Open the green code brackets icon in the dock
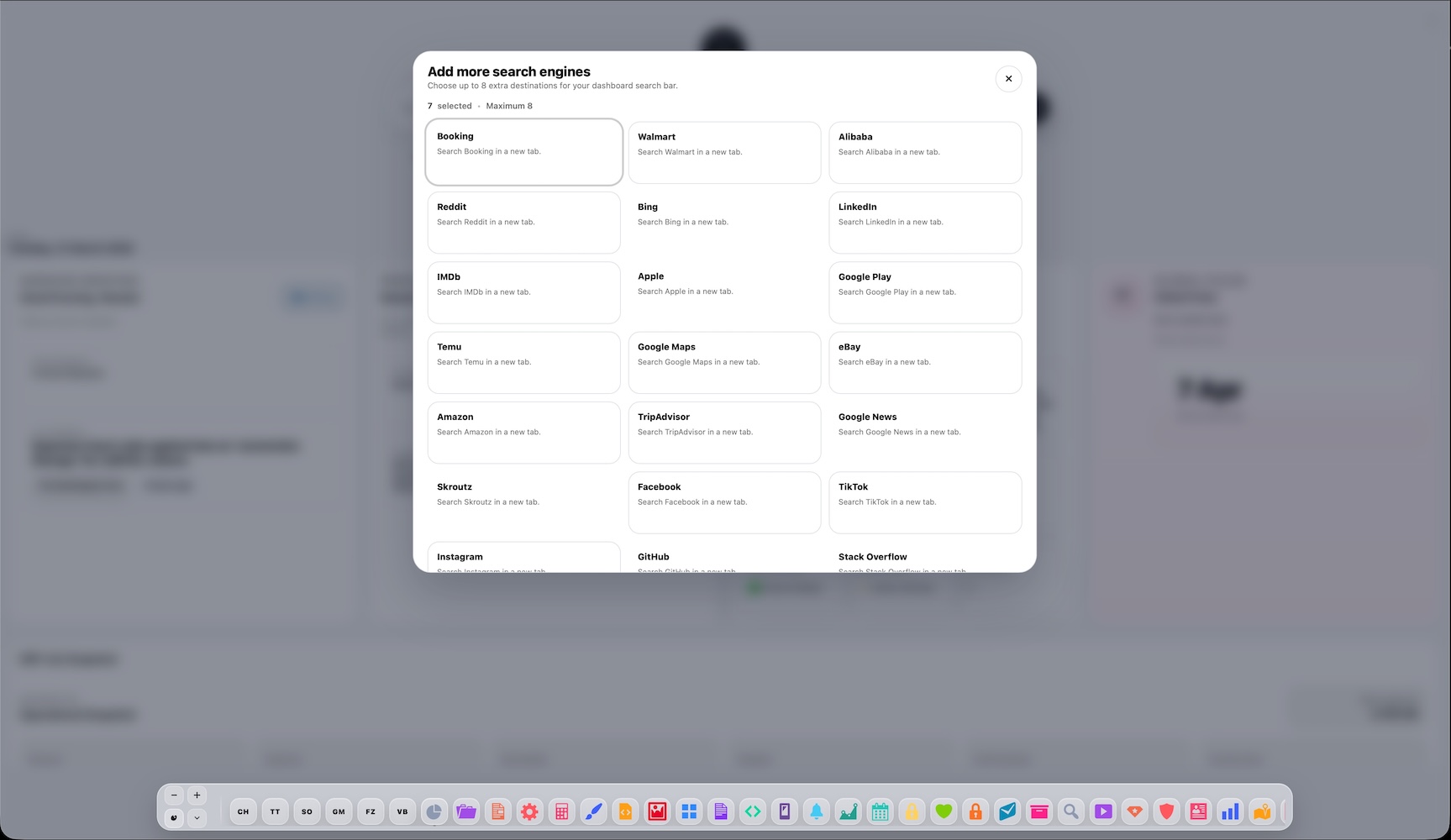 coord(753,811)
